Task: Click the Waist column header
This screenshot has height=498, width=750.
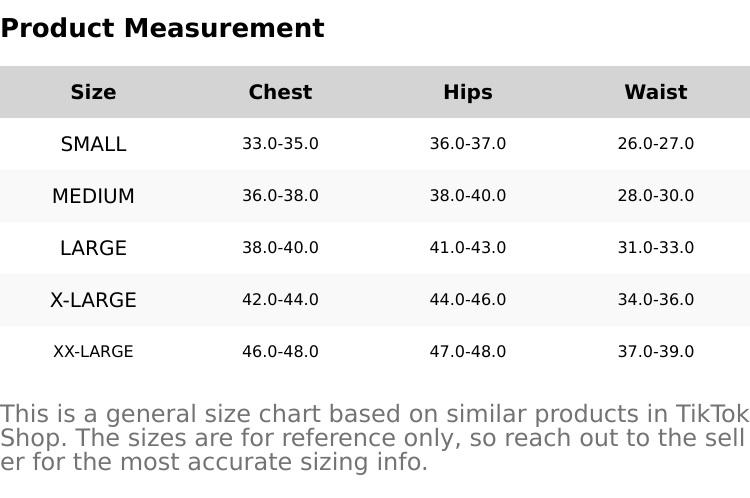Action: click(x=655, y=92)
